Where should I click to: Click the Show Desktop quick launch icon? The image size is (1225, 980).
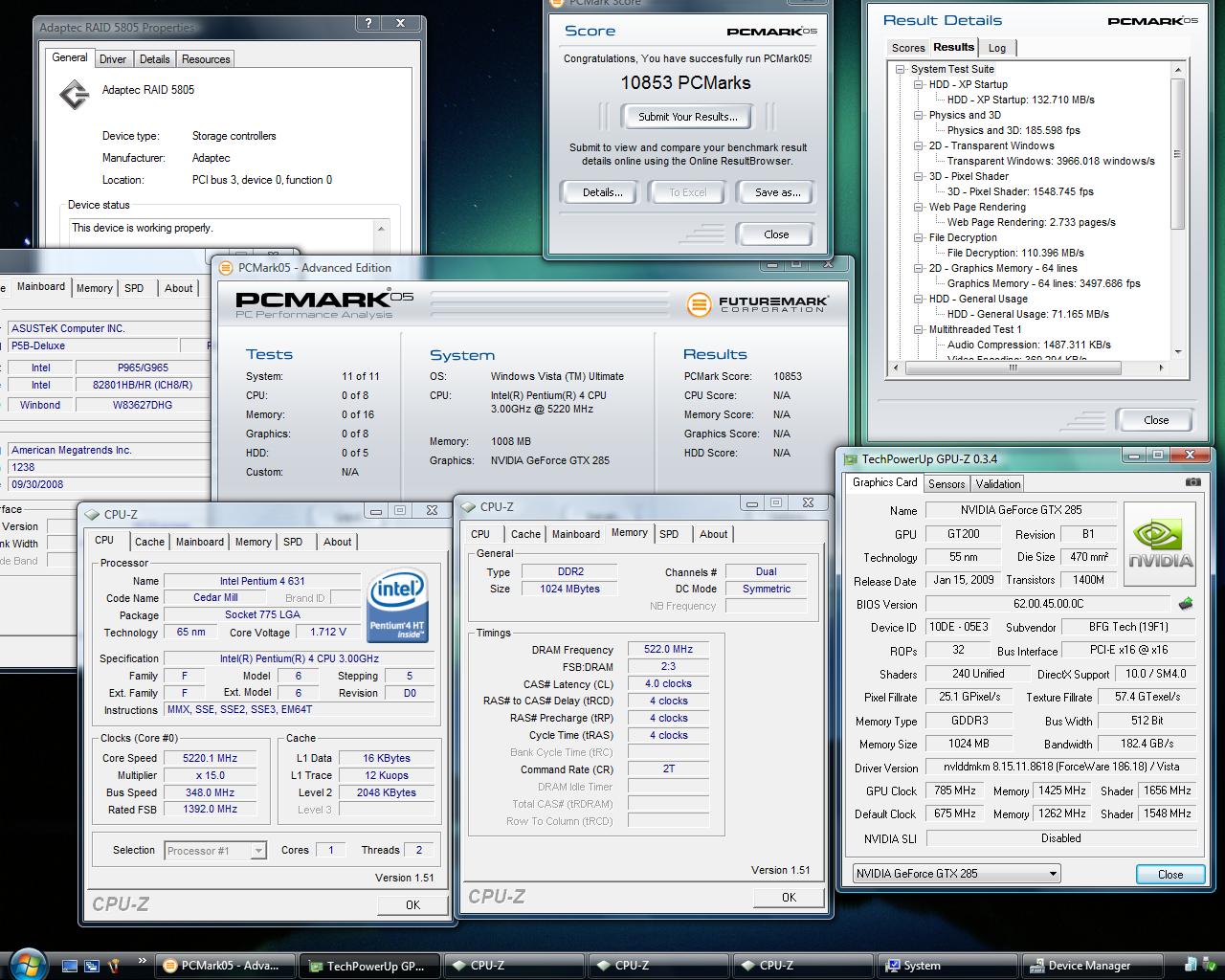point(70,966)
